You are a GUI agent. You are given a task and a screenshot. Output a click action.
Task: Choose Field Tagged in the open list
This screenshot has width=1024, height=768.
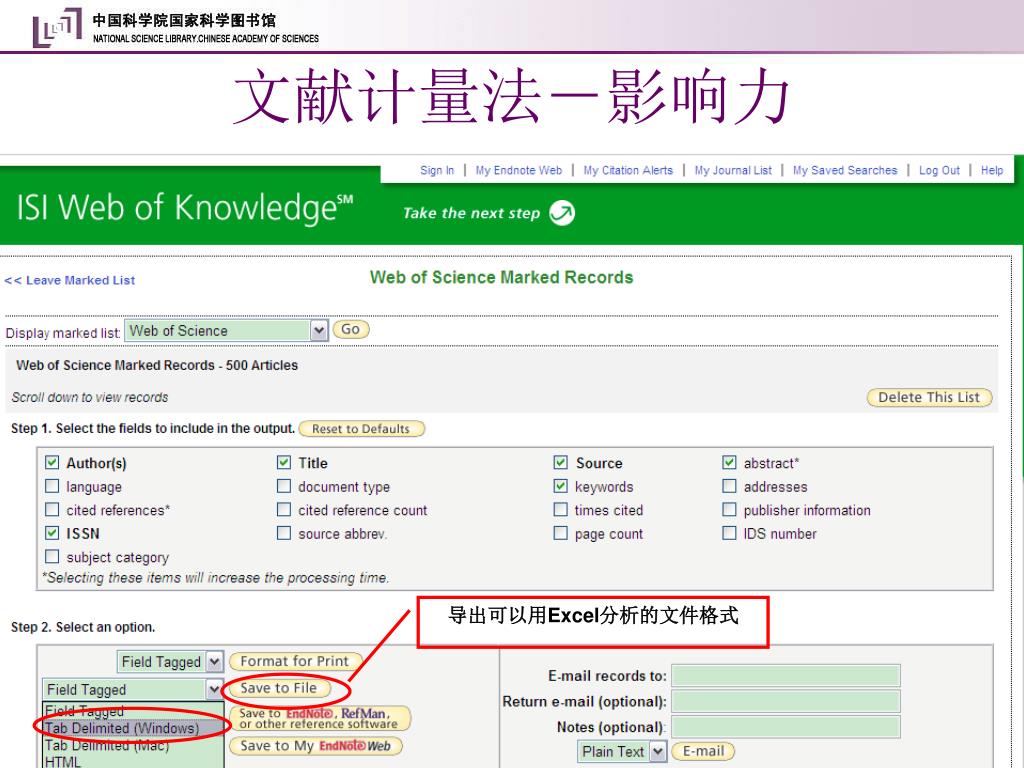pyautogui.click(x=134, y=711)
